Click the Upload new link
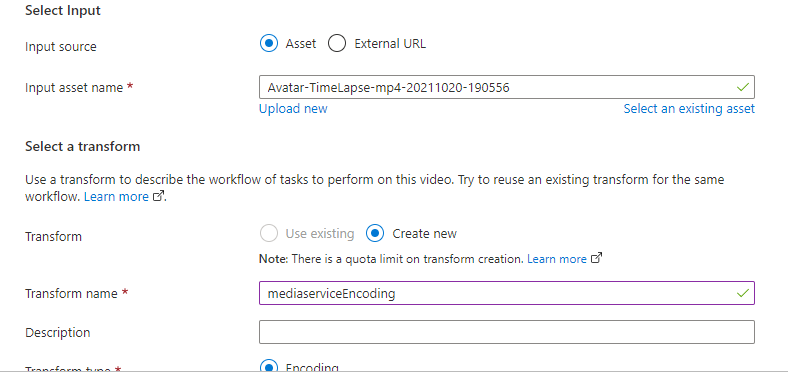This screenshot has height=385, width=788. 293,109
